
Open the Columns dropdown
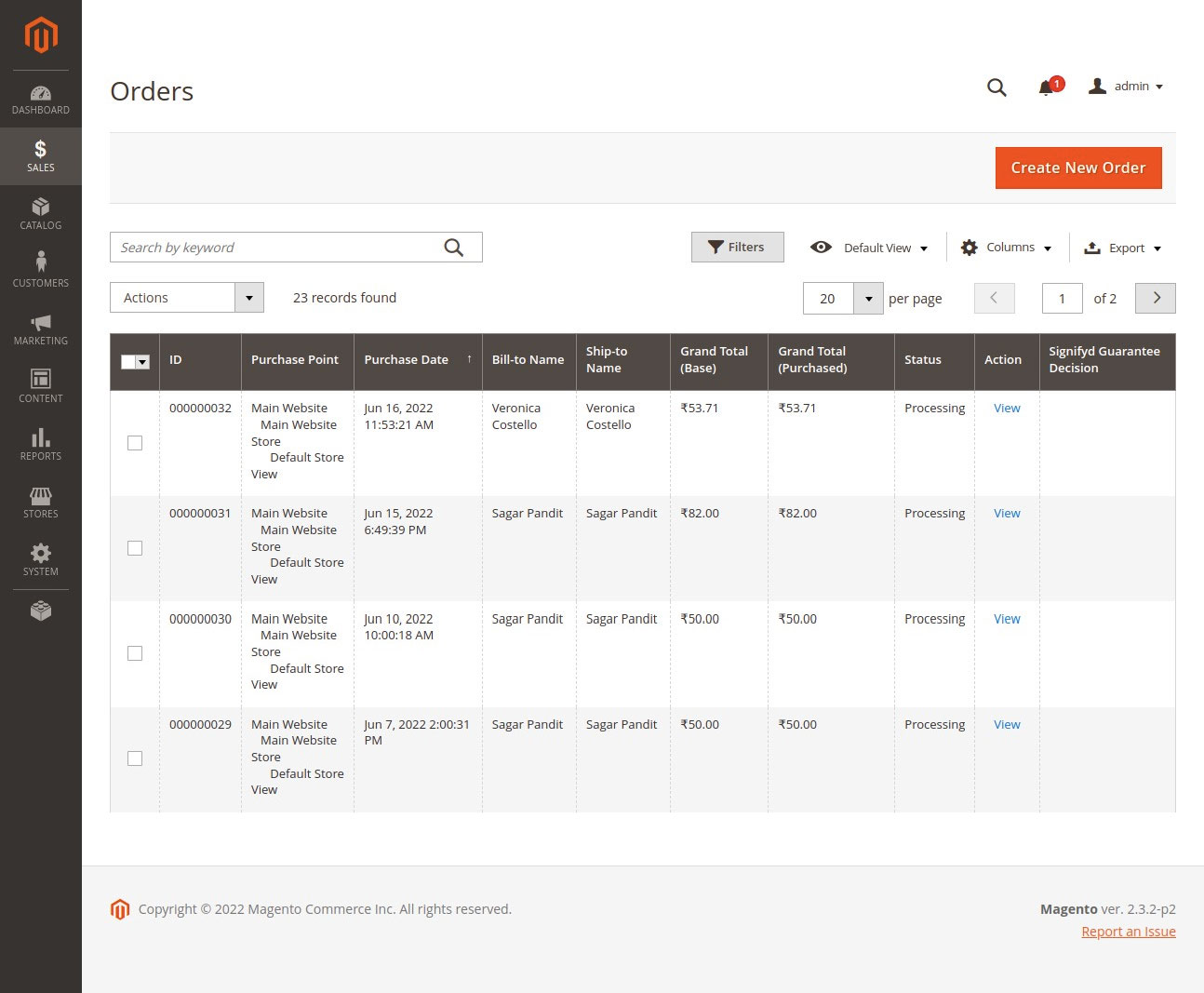(x=1006, y=248)
